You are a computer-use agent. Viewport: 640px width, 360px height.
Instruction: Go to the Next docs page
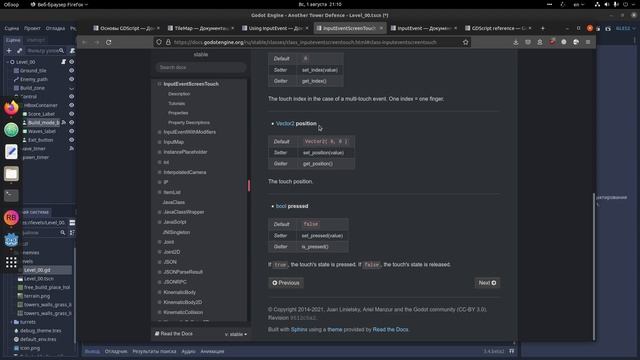tap(487, 282)
